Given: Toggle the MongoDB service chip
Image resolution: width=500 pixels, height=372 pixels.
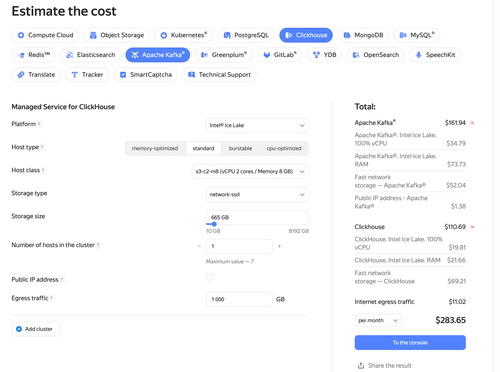Looking at the screenshot, I should tap(363, 35).
